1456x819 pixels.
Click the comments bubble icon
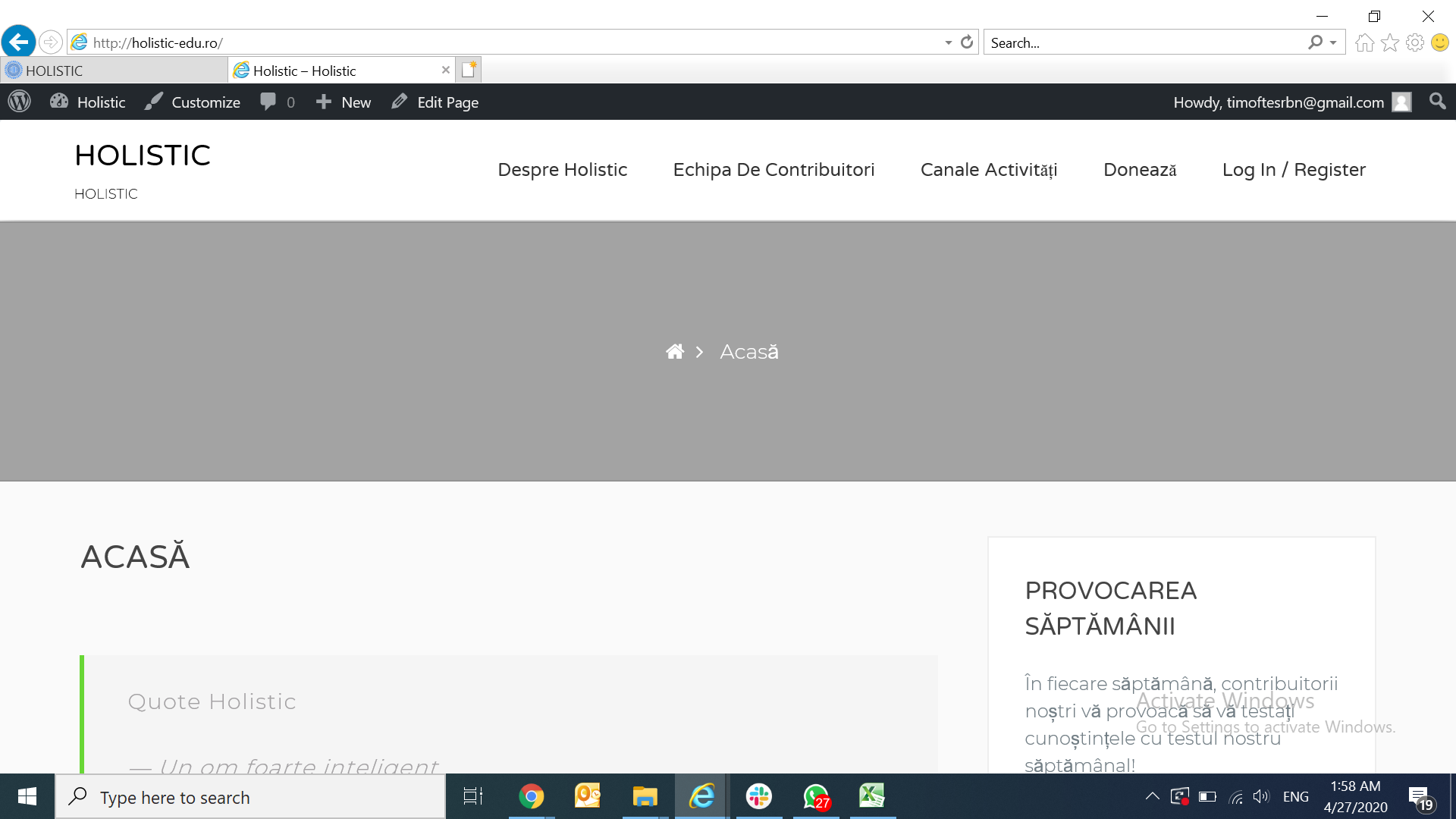[x=268, y=102]
